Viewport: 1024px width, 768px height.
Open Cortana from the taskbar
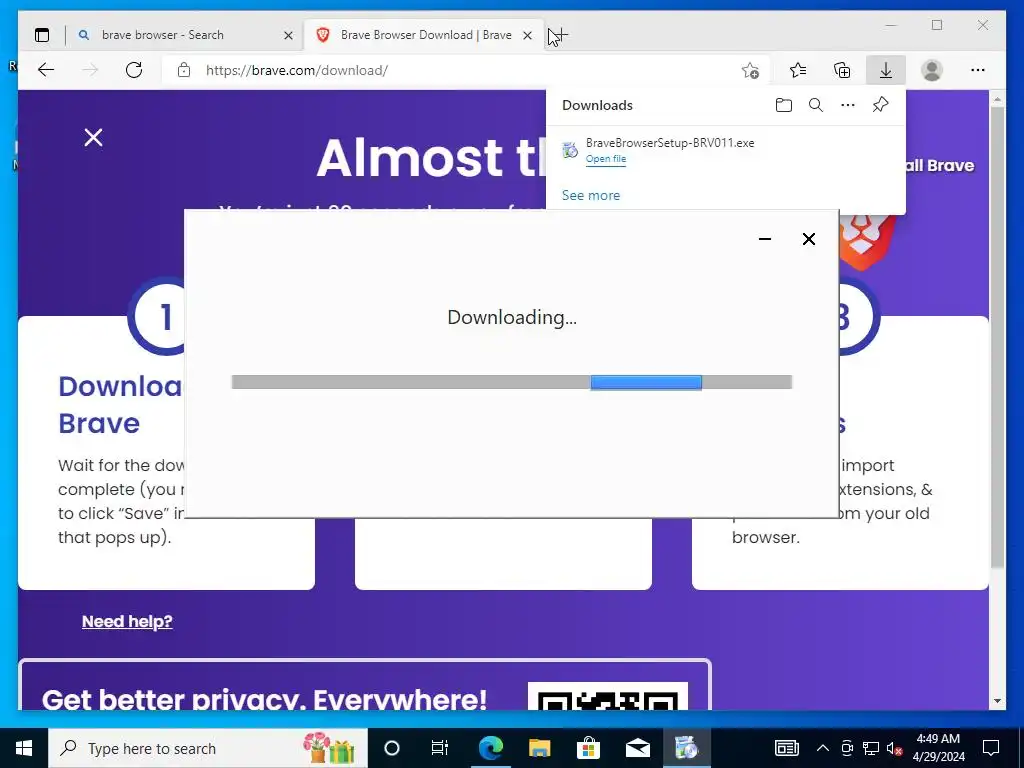(x=392, y=748)
